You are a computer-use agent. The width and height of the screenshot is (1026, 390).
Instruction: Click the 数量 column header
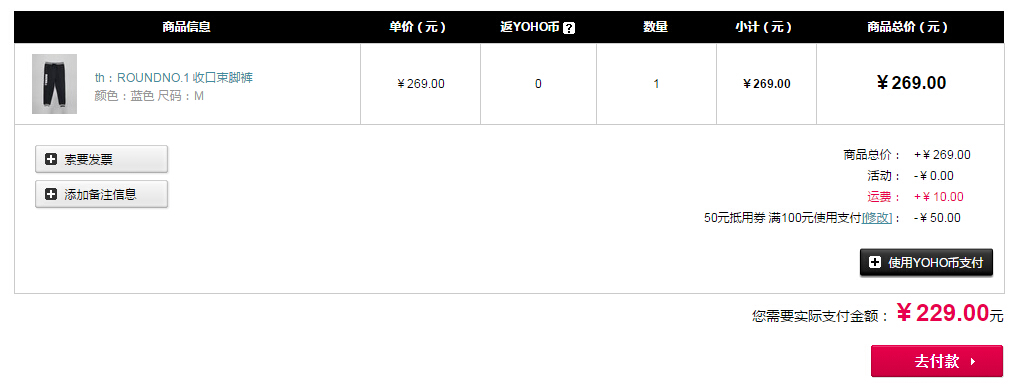coord(656,27)
